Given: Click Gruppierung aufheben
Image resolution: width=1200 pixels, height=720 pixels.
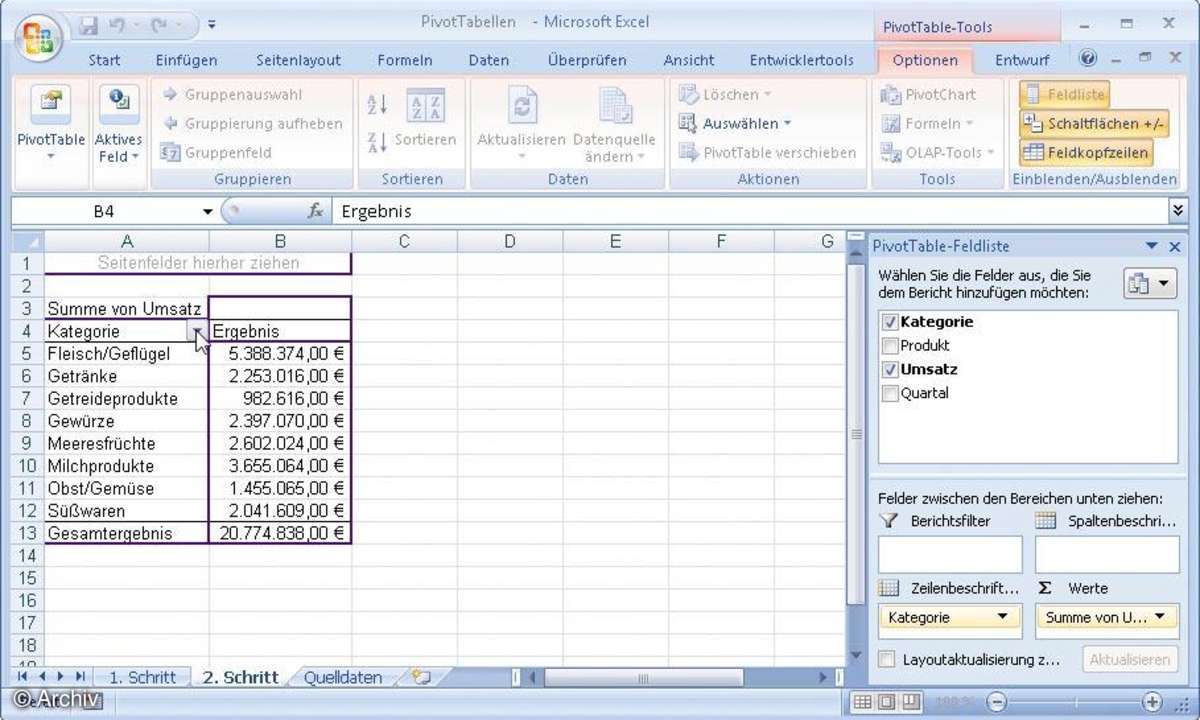Looking at the screenshot, I should [251, 123].
